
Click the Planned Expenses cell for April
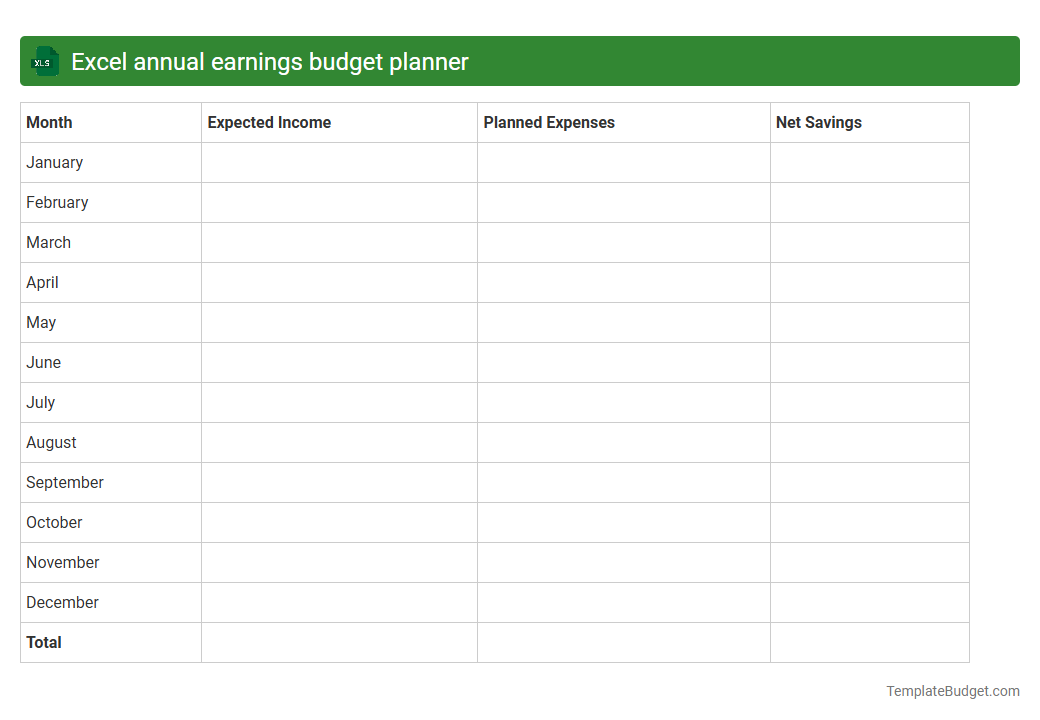pos(623,282)
